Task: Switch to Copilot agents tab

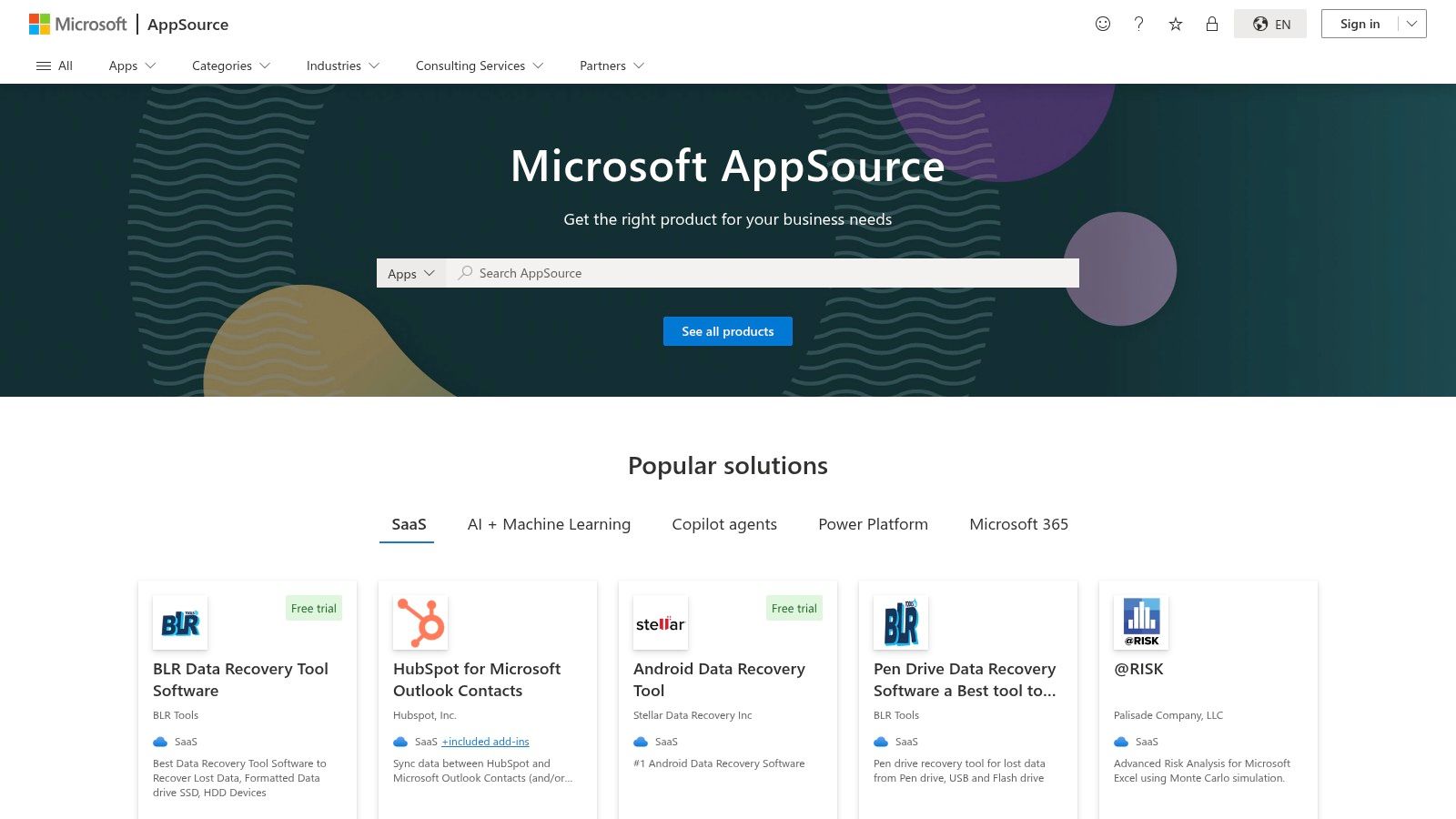Action: (724, 524)
